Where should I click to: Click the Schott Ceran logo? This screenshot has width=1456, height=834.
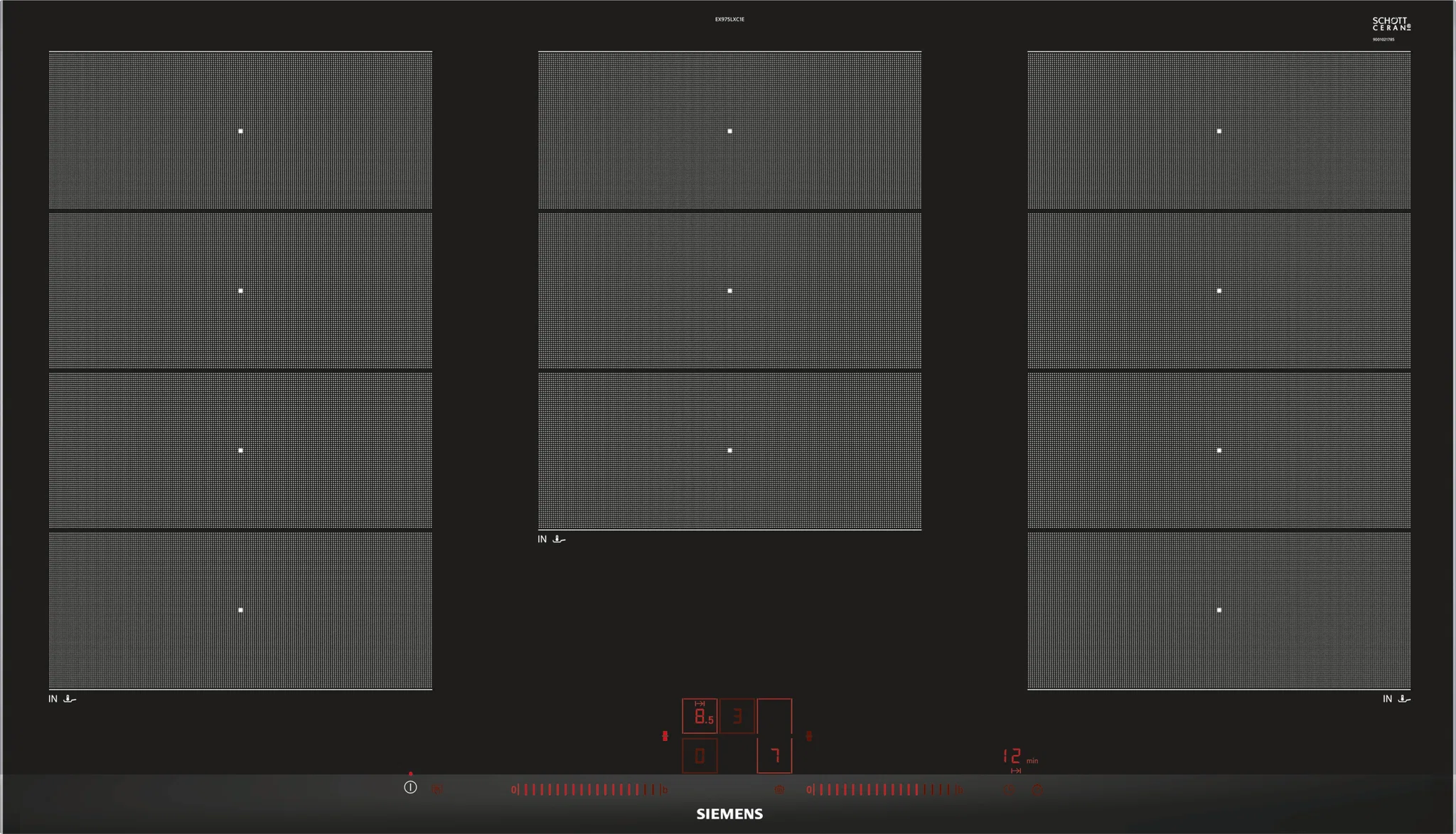tap(1391, 24)
